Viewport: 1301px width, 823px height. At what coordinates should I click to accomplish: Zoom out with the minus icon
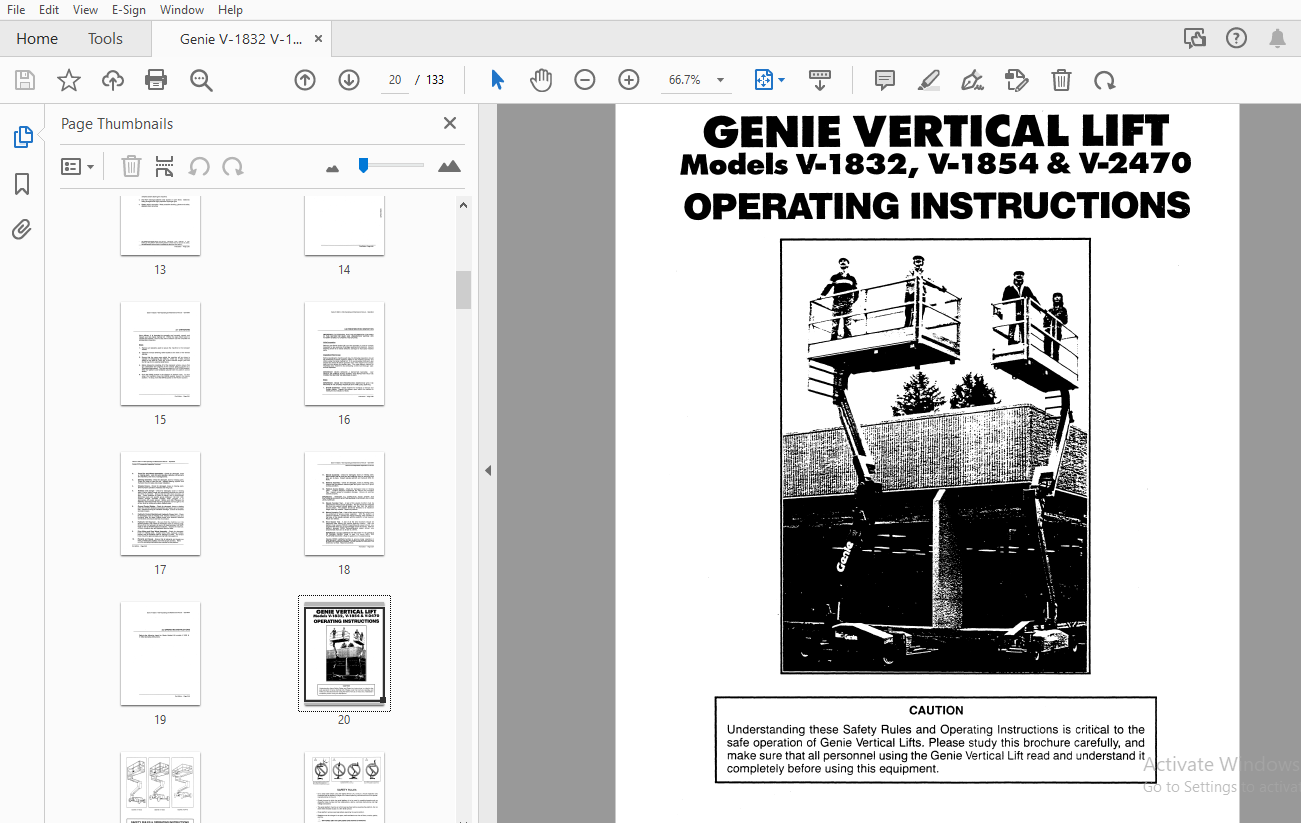[x=585, y=80]
